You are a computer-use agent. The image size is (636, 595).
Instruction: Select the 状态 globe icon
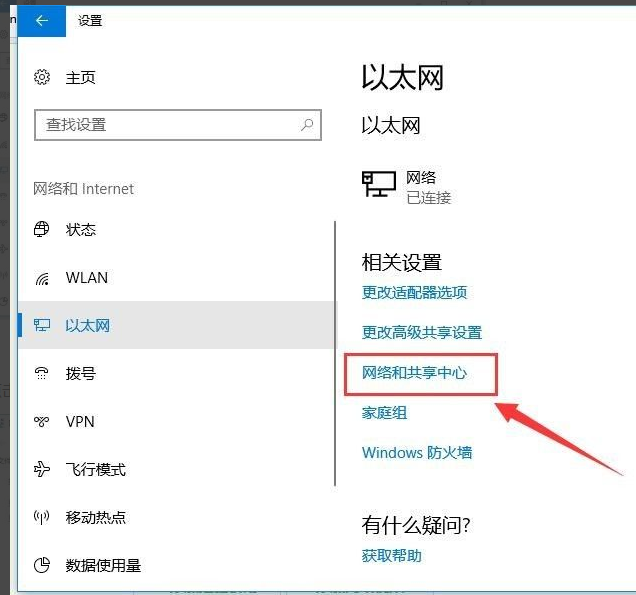[42, 229]
